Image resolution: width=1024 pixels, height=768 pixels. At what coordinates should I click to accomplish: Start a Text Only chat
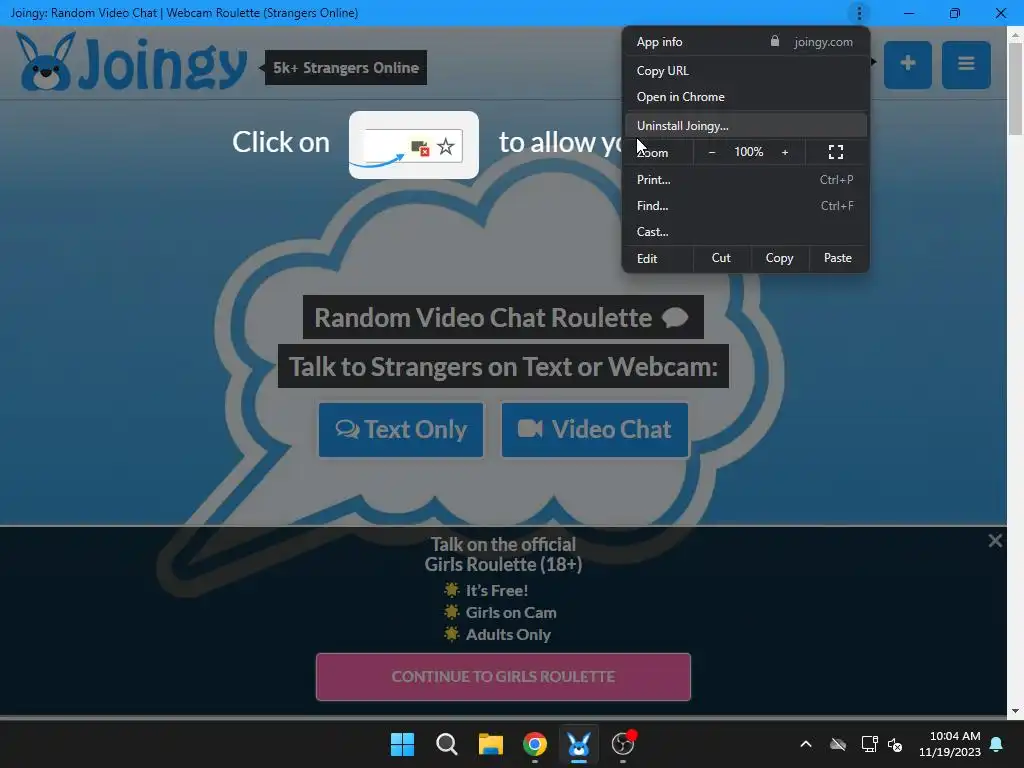[x=401, y=430]
